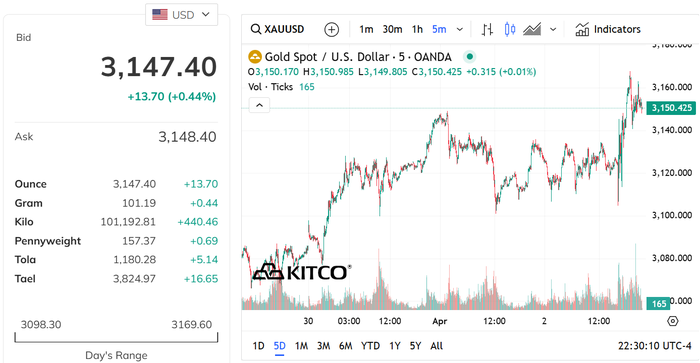This screenshot has width=700, height=363.
Task: Click the Kitco logo on the chart
Action: [x=302, y=272]
